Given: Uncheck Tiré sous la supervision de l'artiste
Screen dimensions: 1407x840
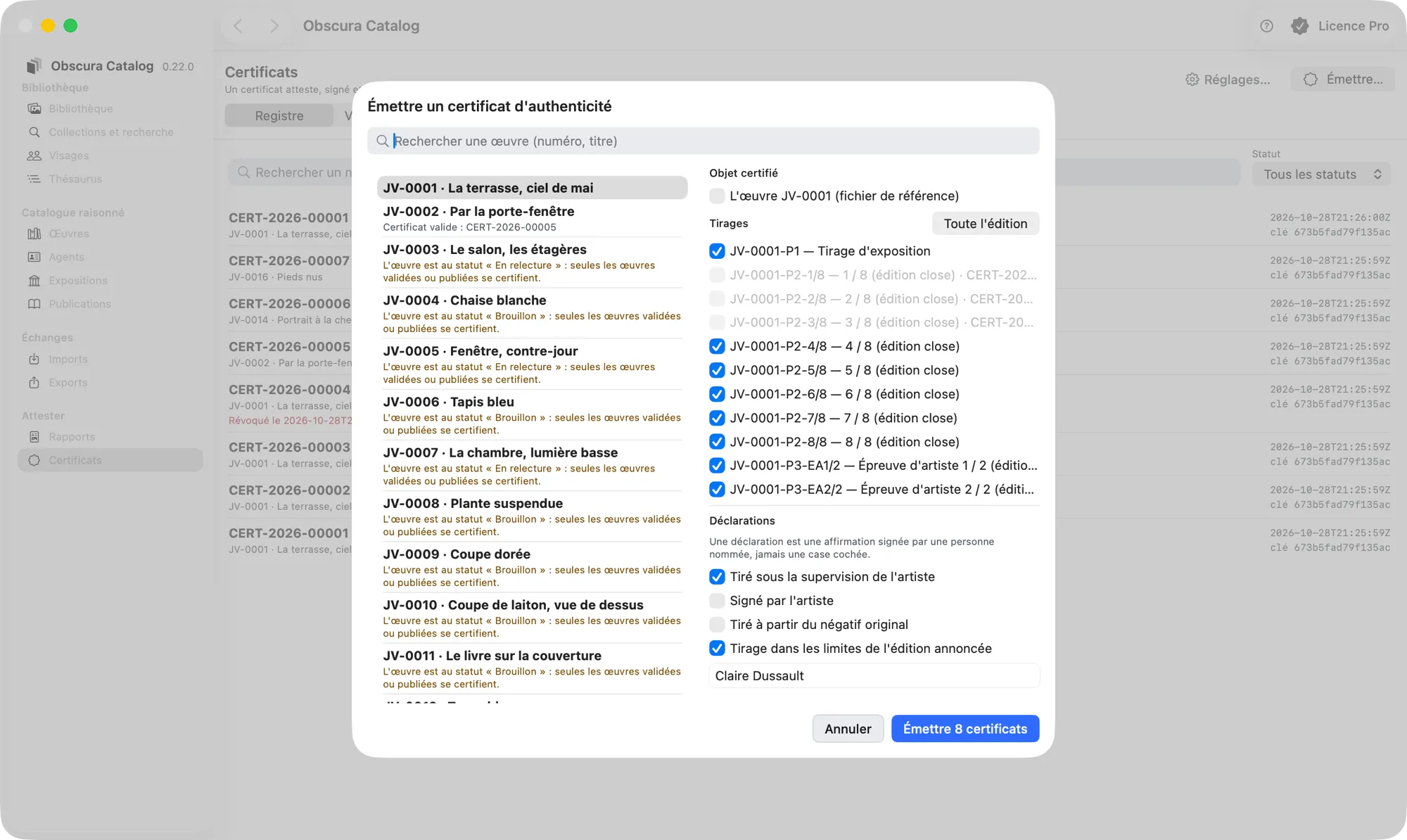Looking at the screenshot, I should tap(717, 577).
